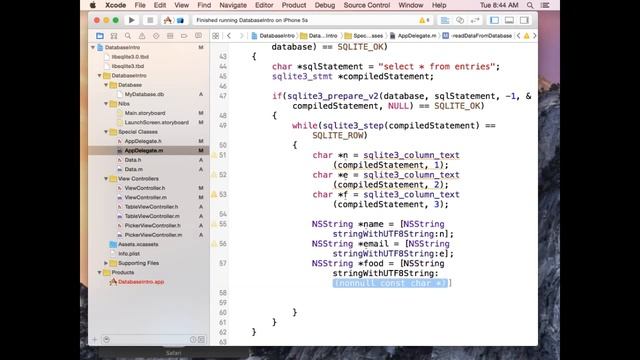Screen dimensions: 640x360
Task: Open the related items grid menu
Action: (216, 36)
